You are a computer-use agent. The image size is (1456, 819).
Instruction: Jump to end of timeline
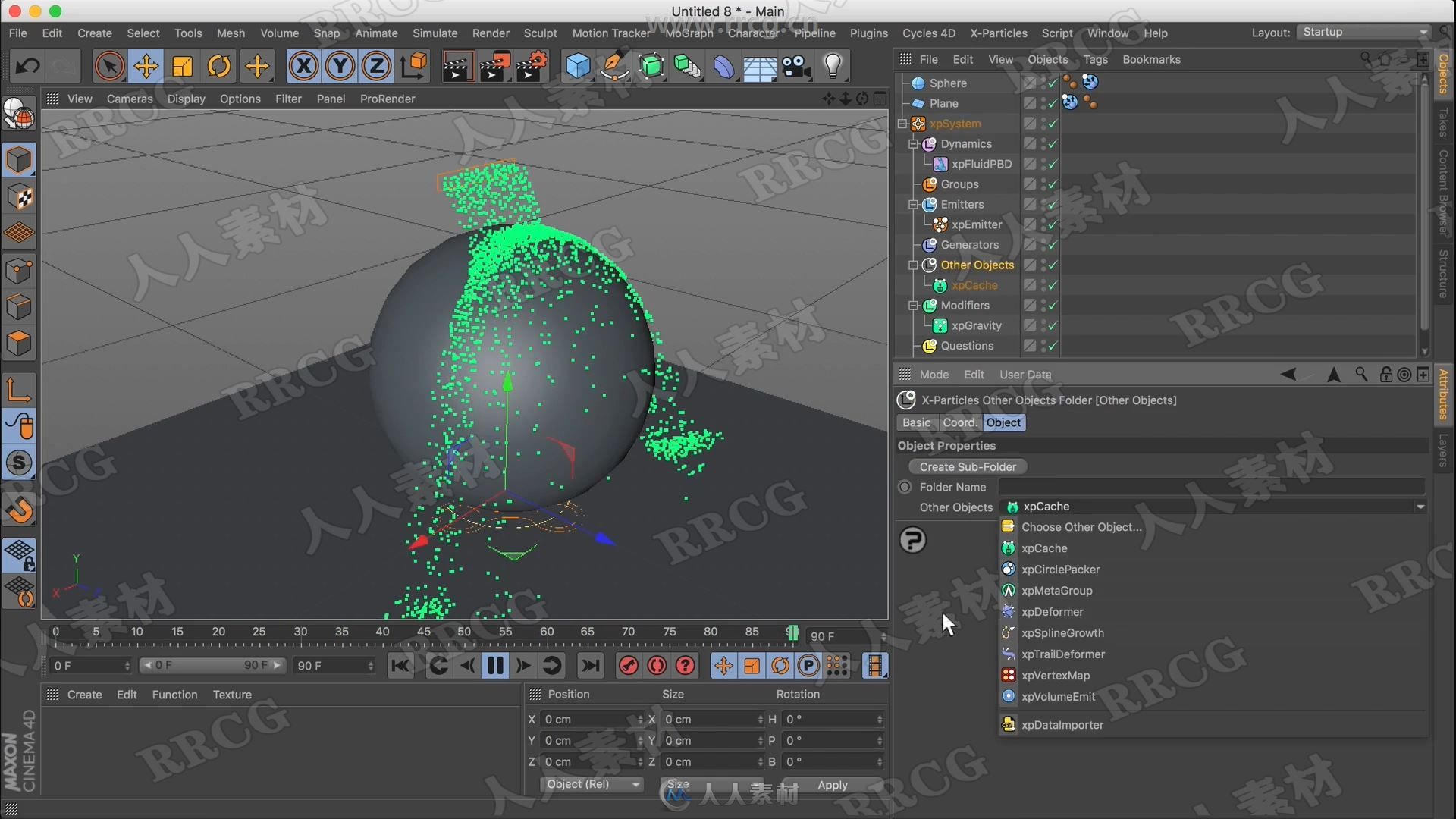point(590,666)
